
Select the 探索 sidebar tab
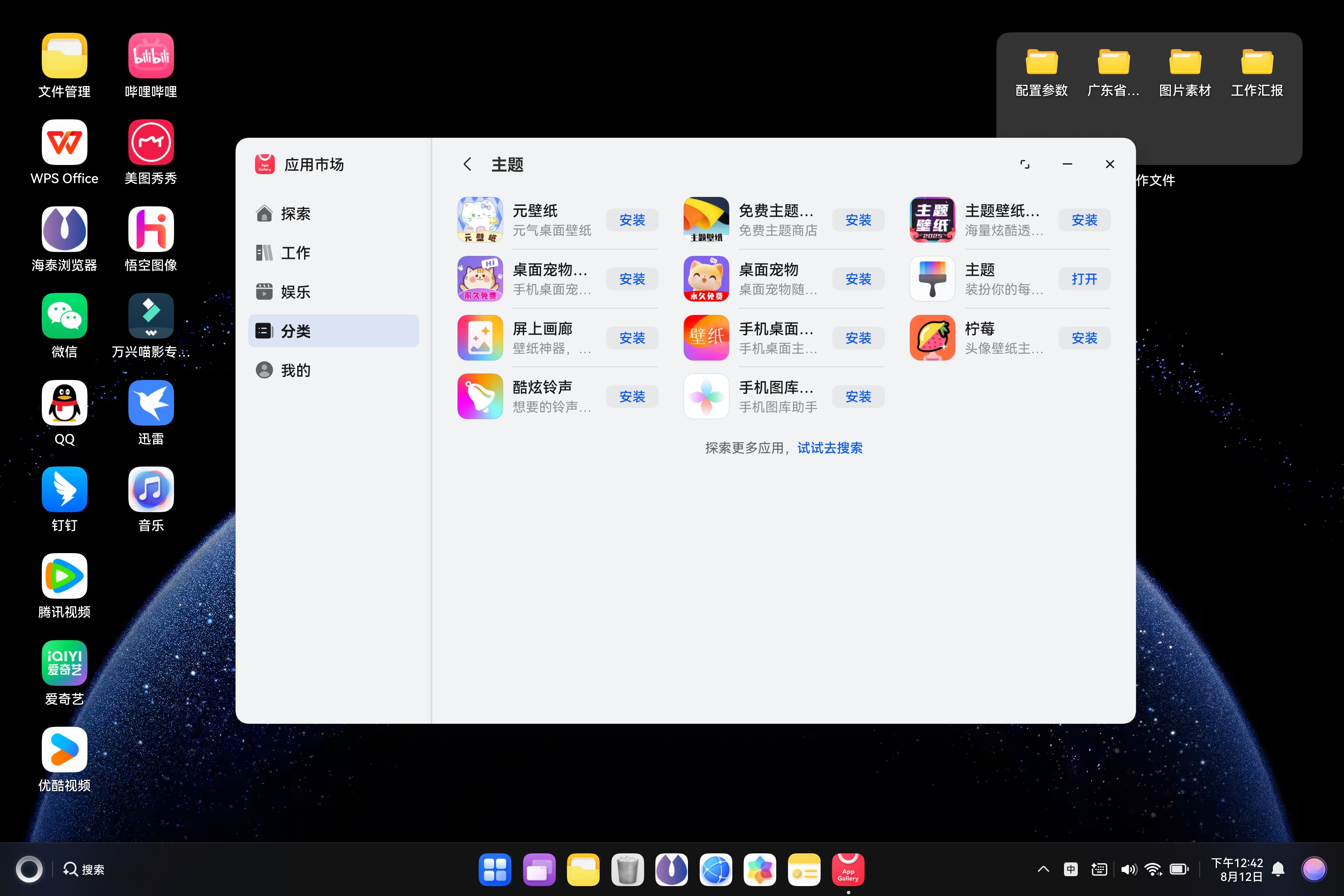click(334, 214)
